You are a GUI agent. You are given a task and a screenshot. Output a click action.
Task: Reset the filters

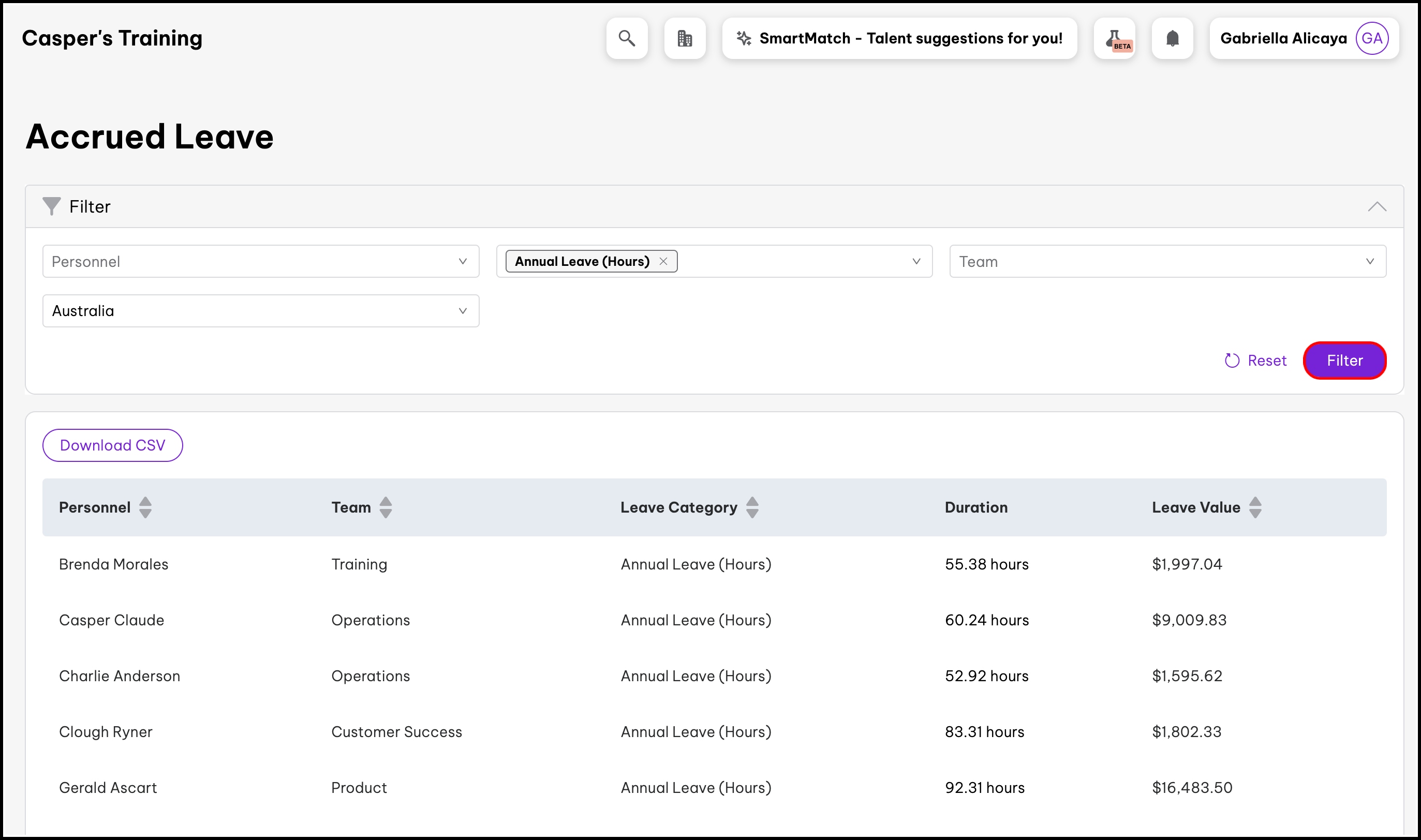(1255, 361)
